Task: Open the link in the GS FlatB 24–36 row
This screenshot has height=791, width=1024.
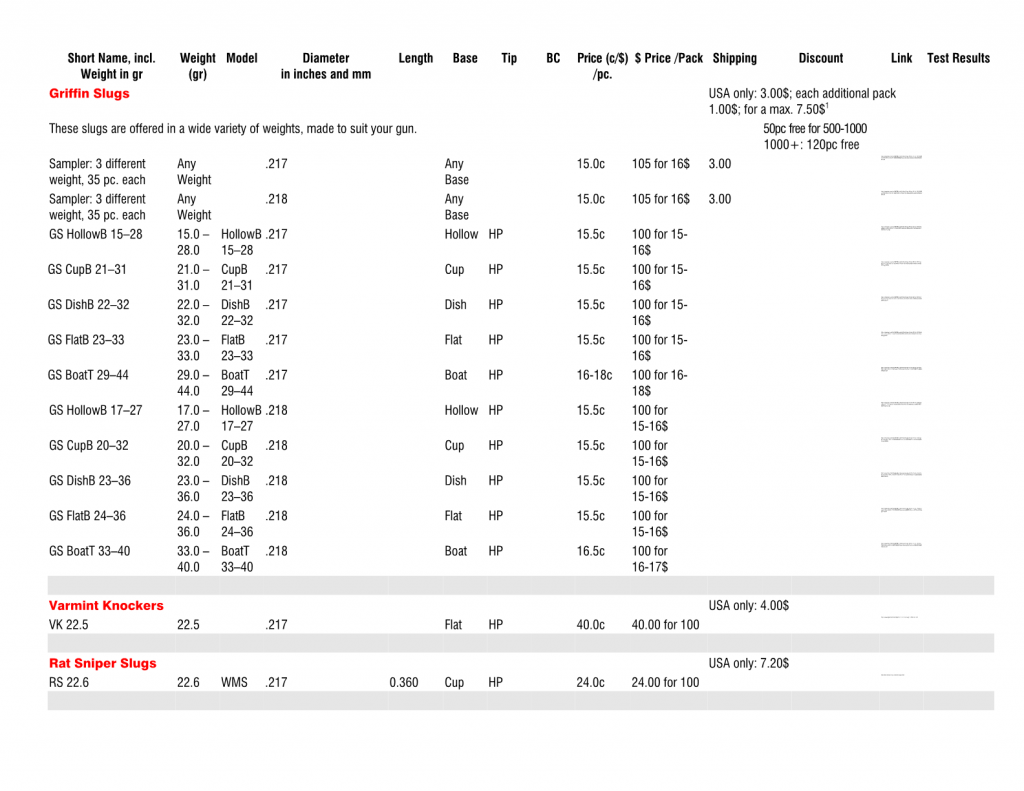Action: [901, 510]
